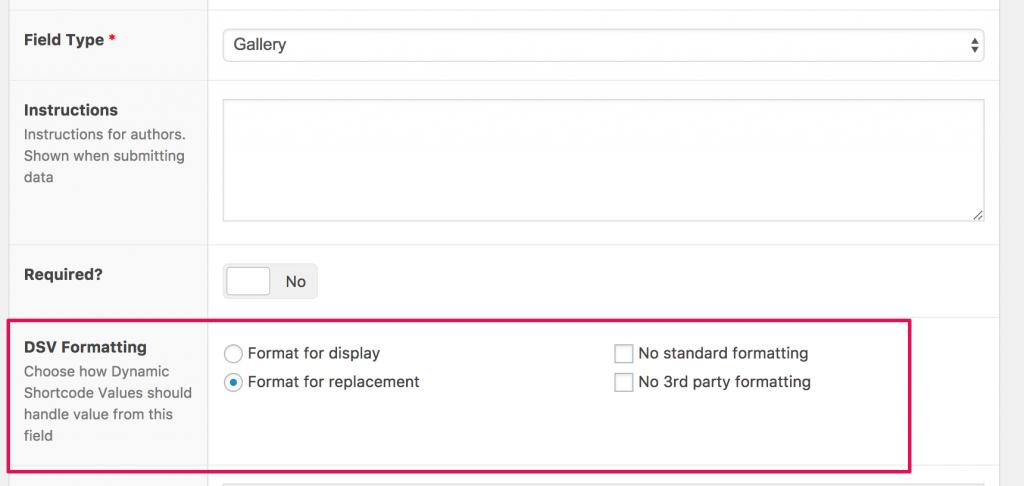The width and height of the screenshot is (1024, 486).
Task: Click the red asterisk beside Field Type
Action: (112, 38)
